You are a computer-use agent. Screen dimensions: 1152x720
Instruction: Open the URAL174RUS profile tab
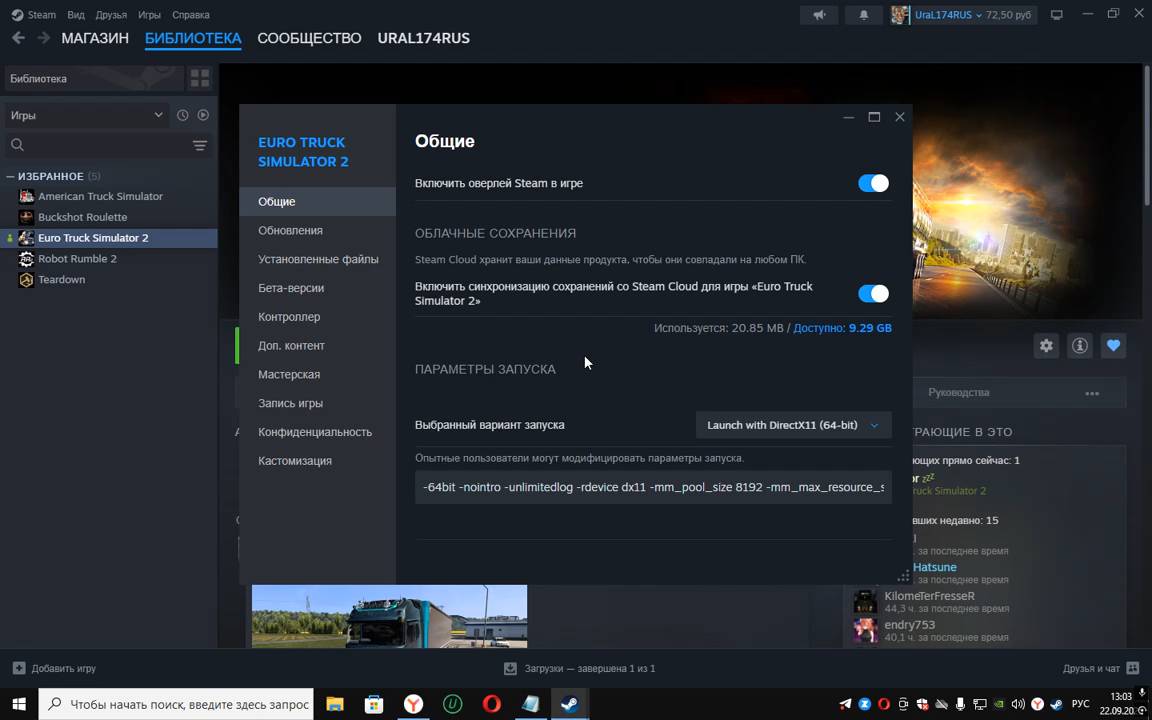424,38
